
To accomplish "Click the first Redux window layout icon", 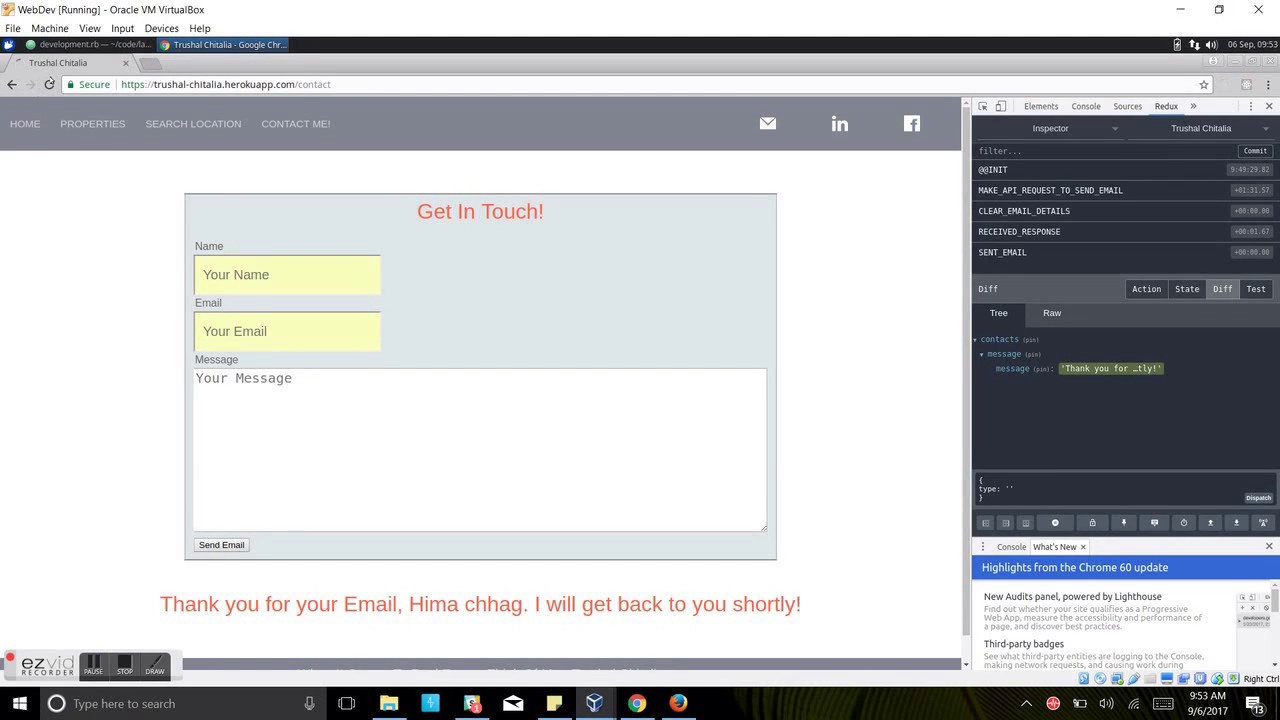I will point(986,523).
